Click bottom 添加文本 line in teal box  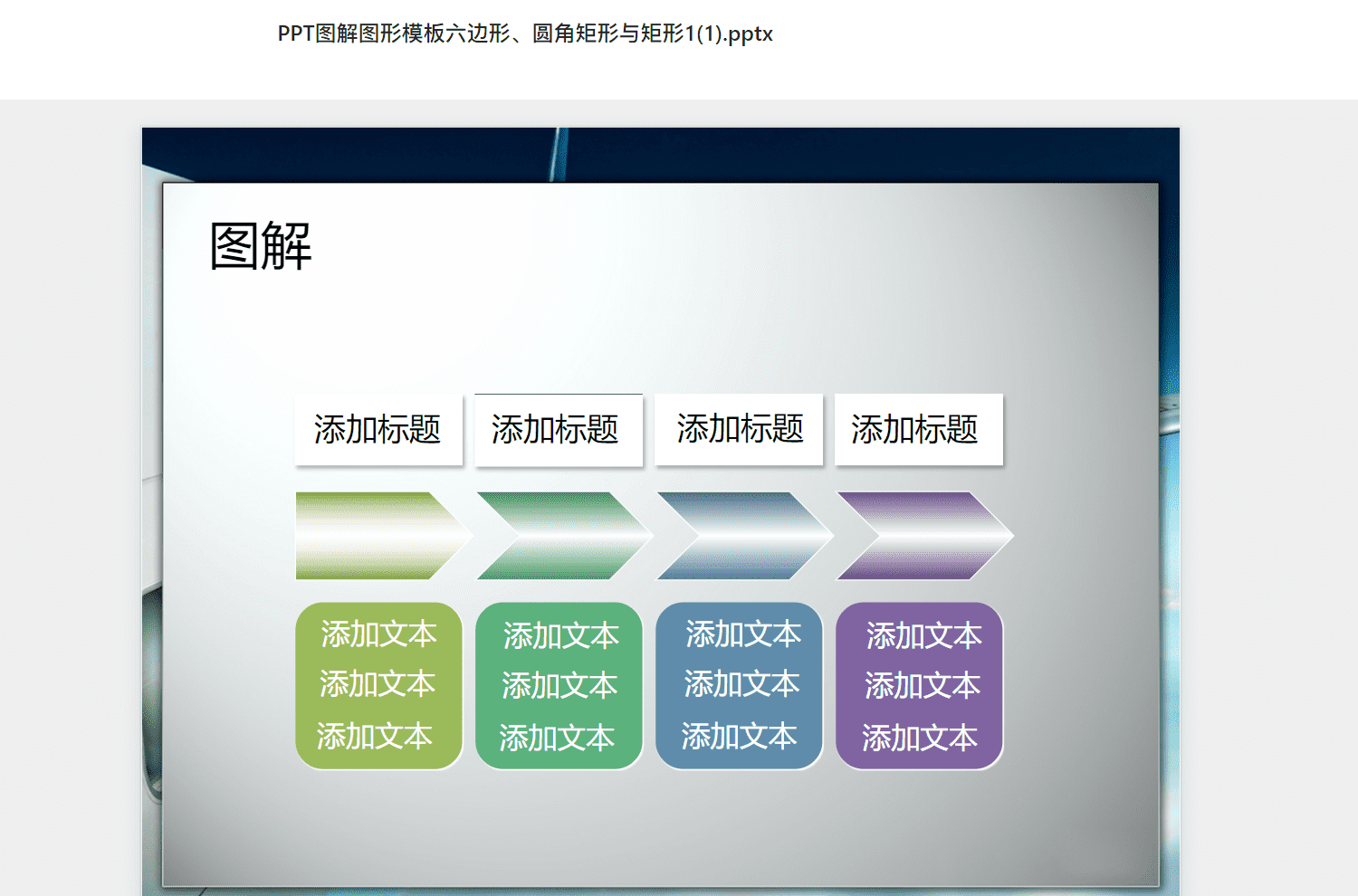[557, 738]
